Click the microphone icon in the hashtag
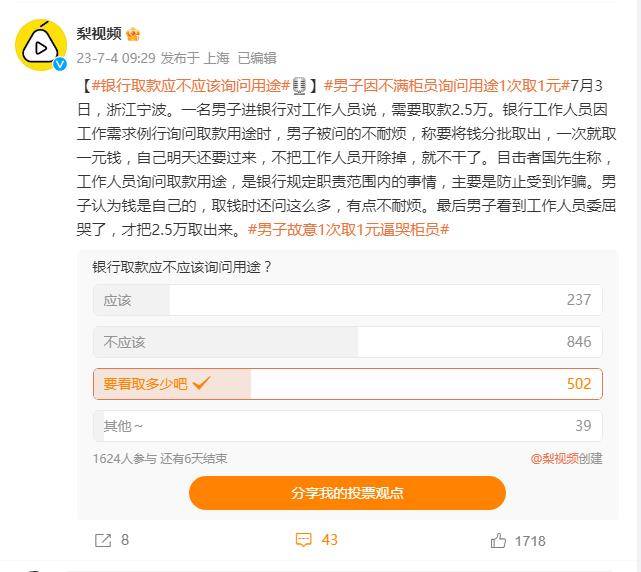 [x=299, y=86]
